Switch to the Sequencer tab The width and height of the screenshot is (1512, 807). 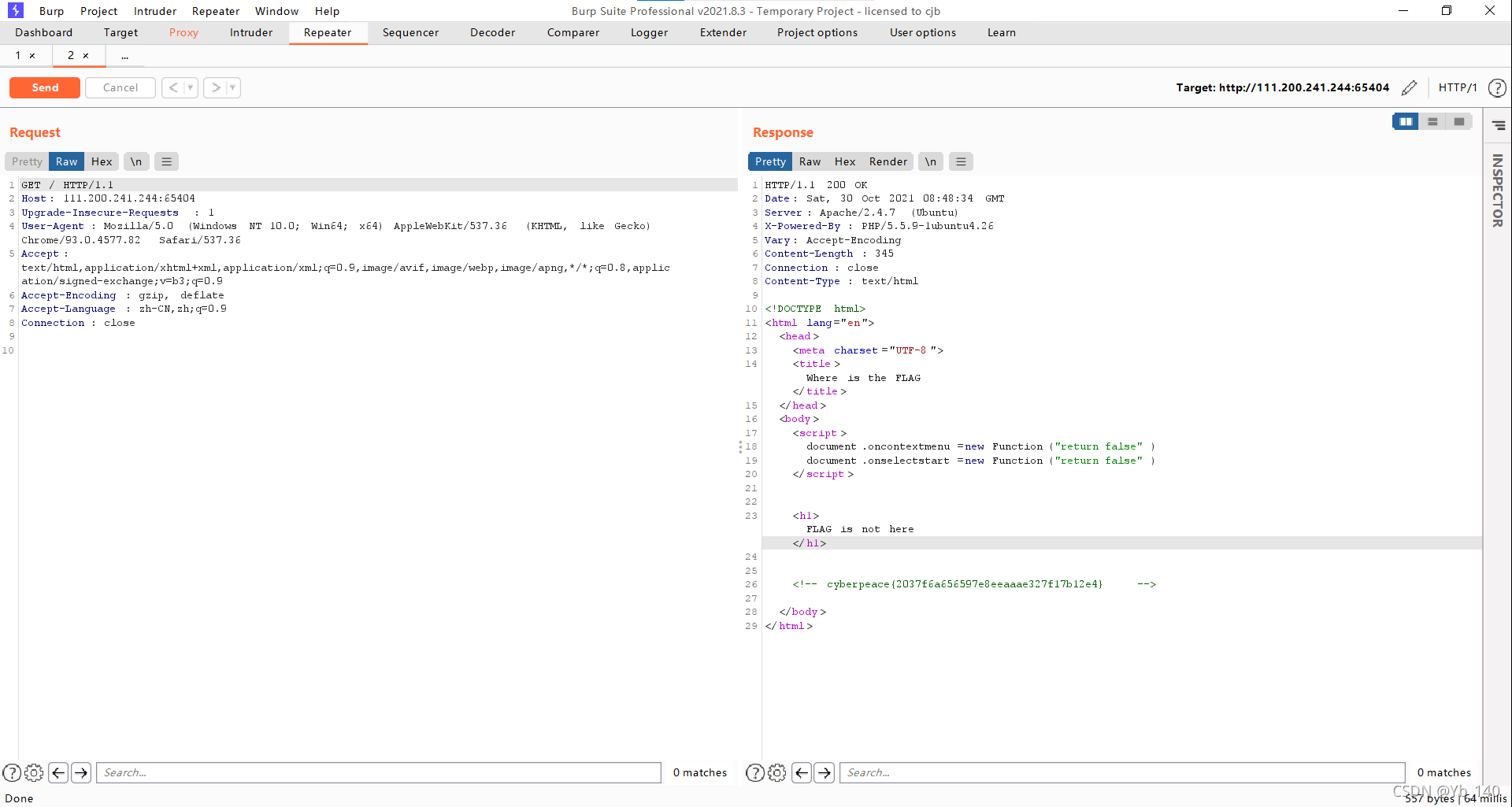pos(410,32)
